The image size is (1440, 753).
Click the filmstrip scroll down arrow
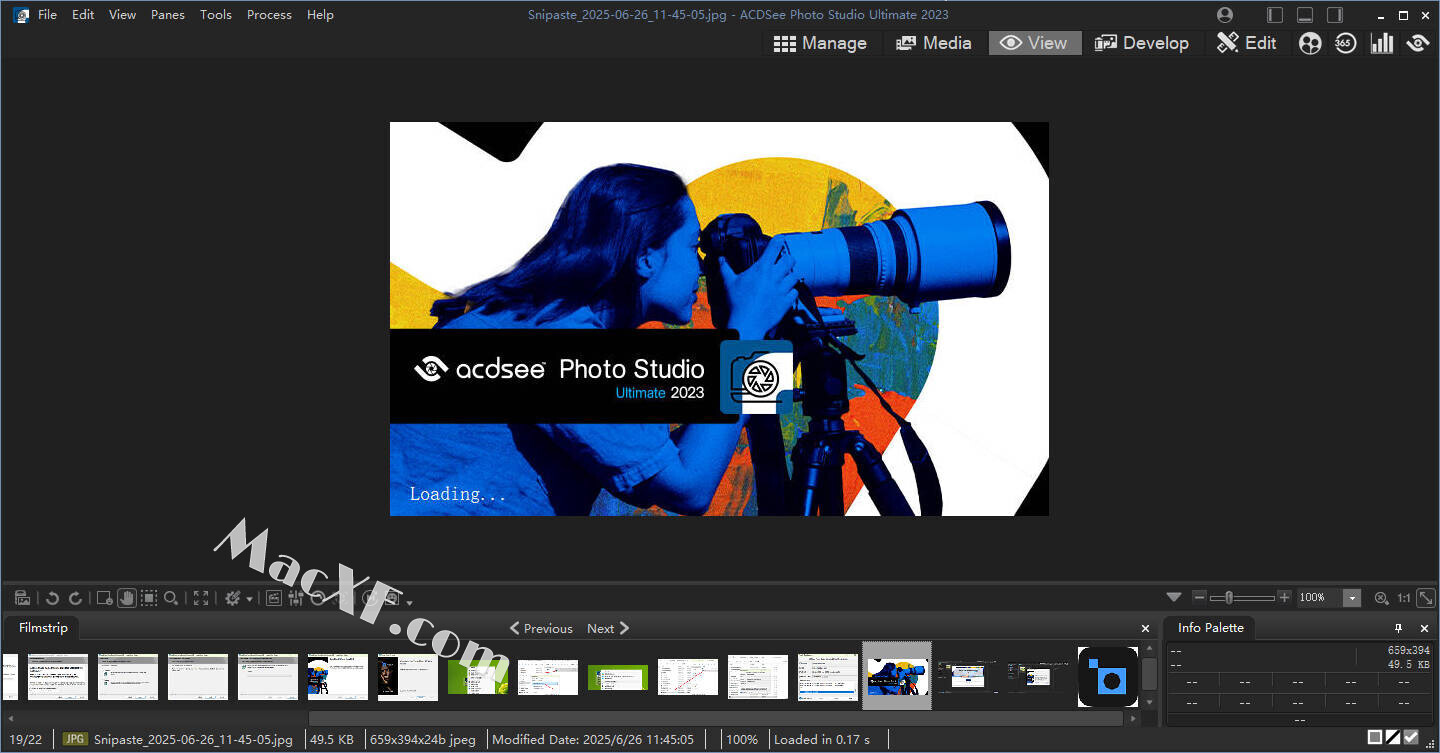pos(1150,703)
